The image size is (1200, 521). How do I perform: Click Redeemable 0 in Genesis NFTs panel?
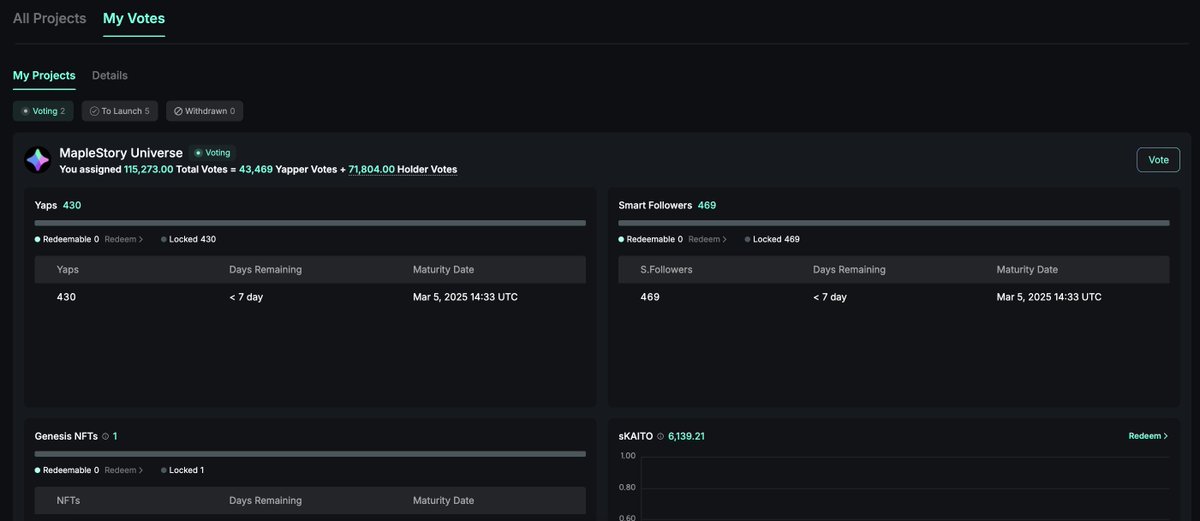(67, 470)
